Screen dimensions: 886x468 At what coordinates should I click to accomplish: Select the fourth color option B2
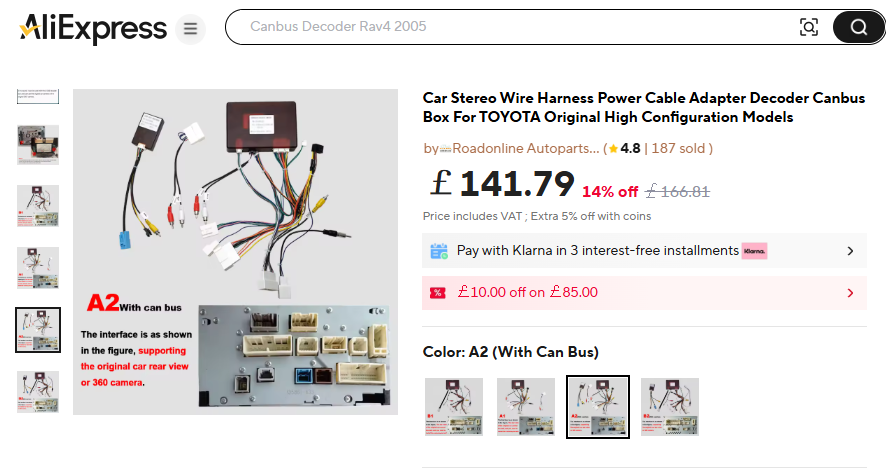(670, 407)
